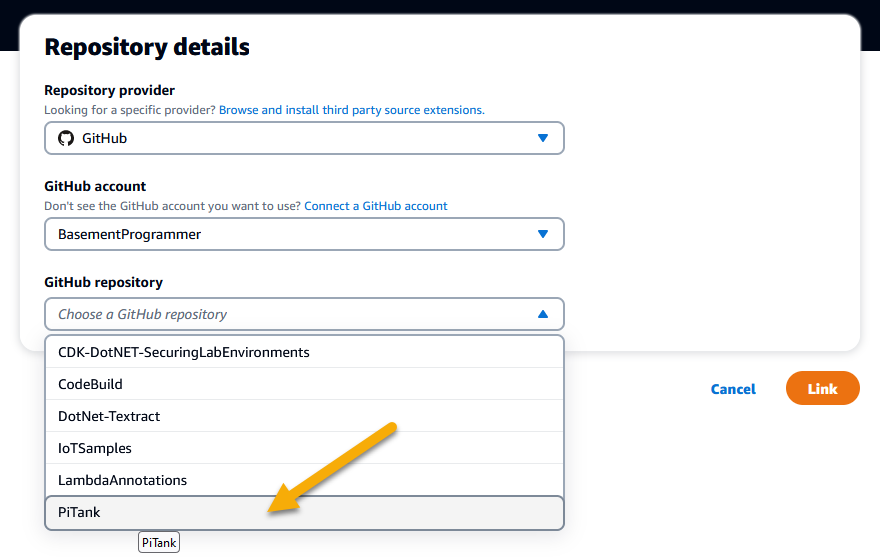Image resolution: width=880 pixels, height=559 pixels.
Task: Click the GitHub logo icon in provider field
Action: pos(66,138)
